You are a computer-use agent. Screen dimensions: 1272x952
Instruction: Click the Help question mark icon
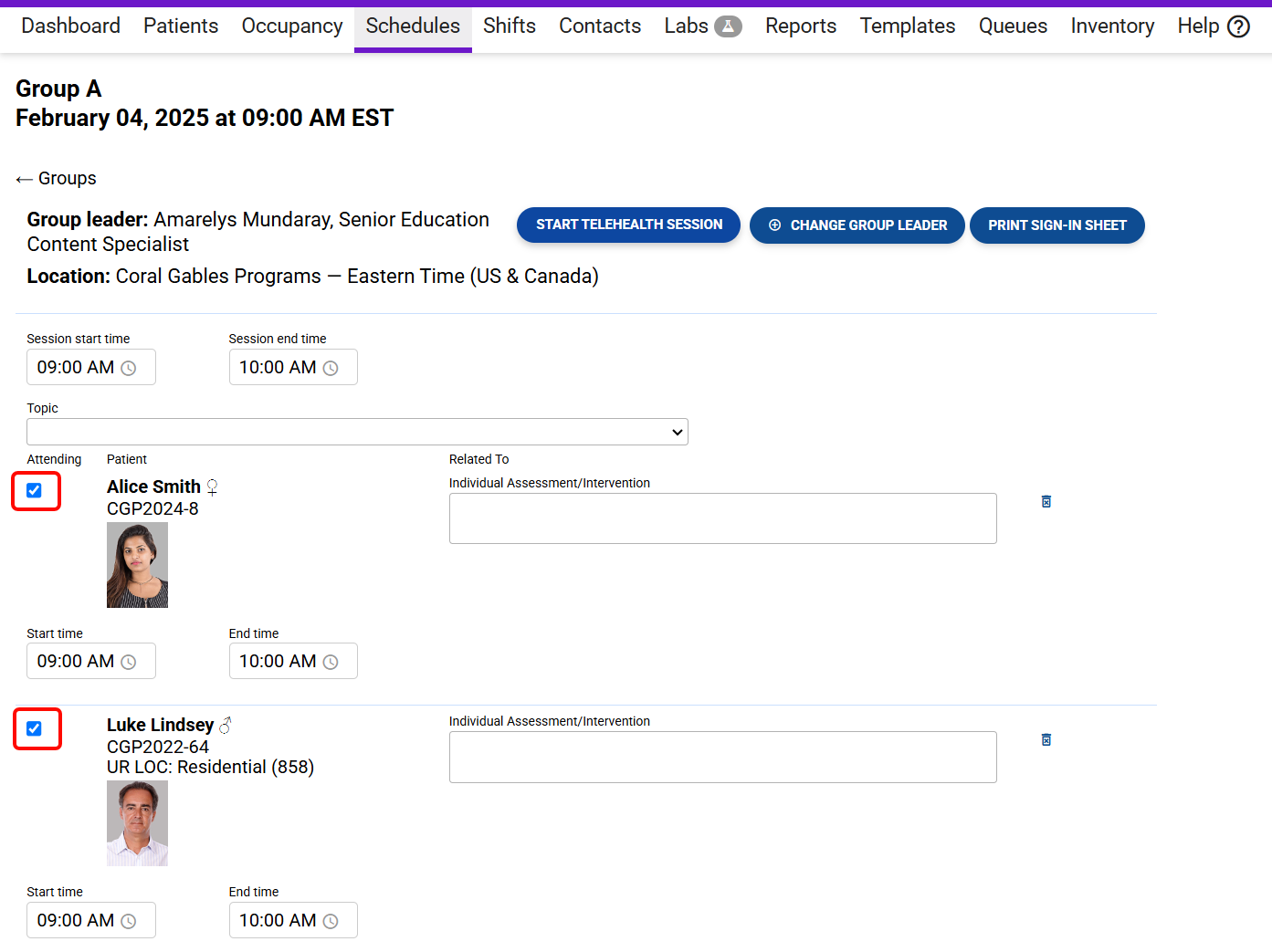tap(1238, 26)
